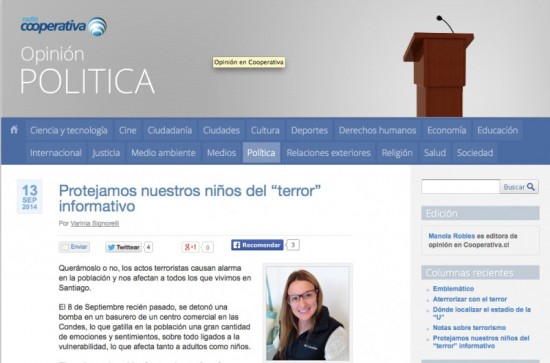Open Manola Robles editor link
This screenshot has height=363, width=550.
click(x=452, y=236)
